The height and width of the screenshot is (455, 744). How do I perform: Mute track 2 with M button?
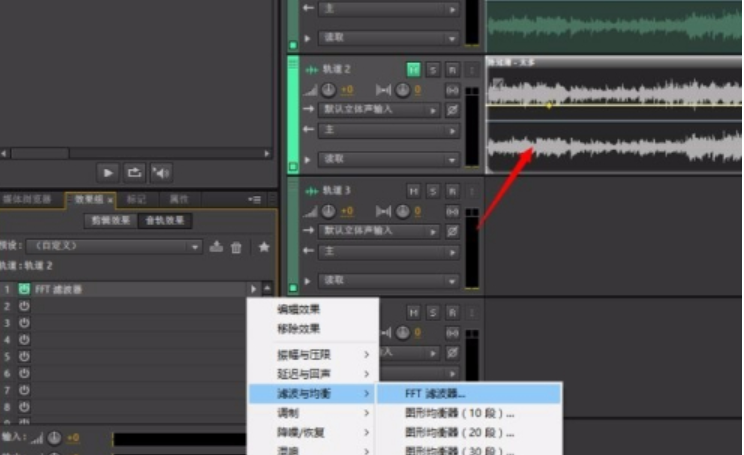(x=413, y=70)
